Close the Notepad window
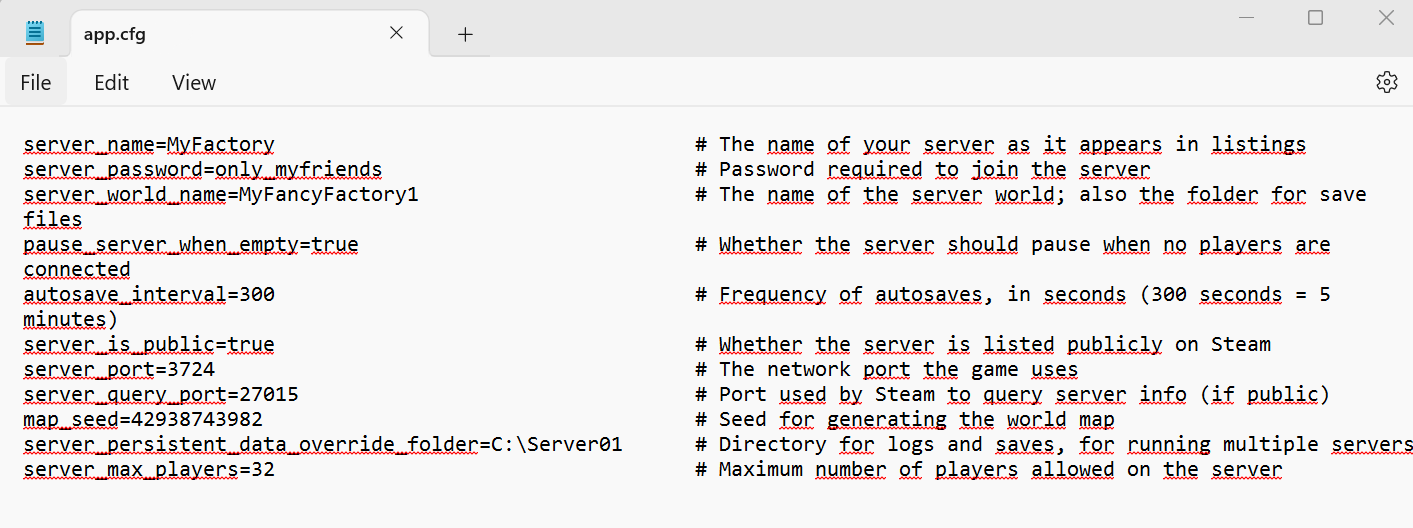The image size is (1413, 528). (x=1386, y=18)
